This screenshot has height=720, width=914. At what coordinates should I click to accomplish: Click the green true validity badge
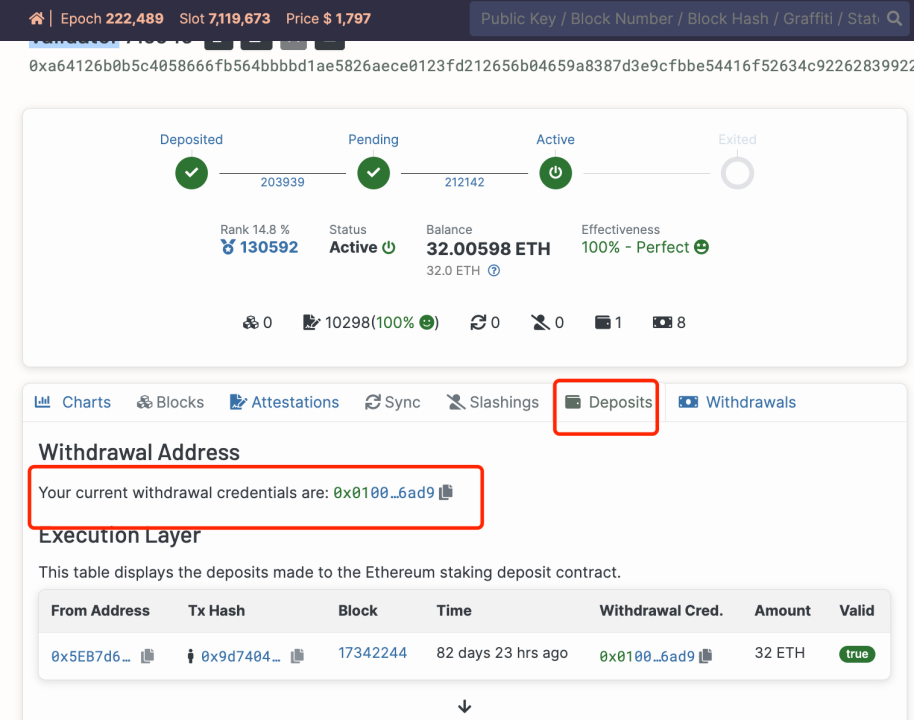pos(856,653)
